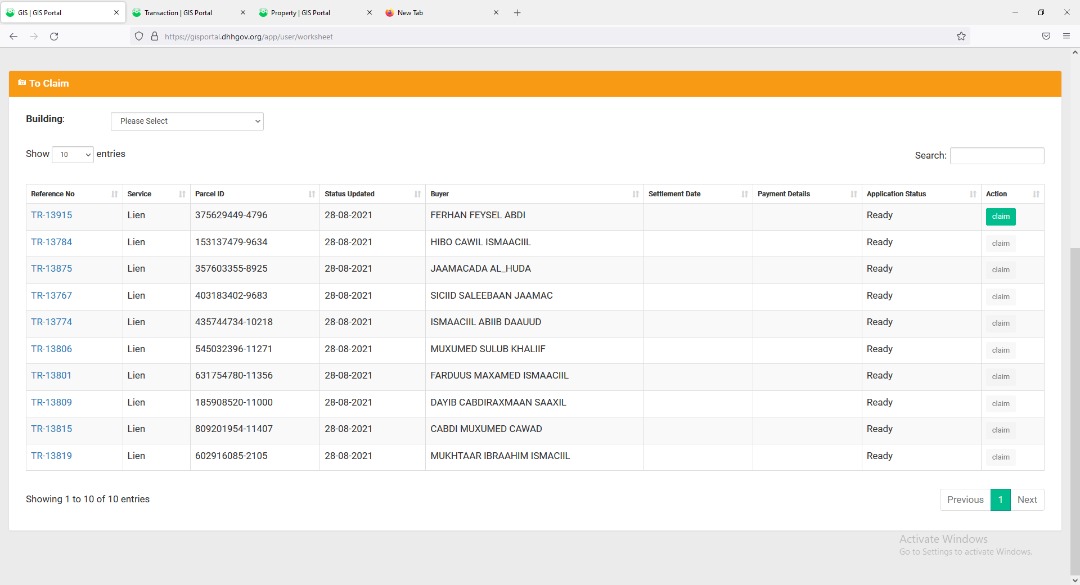Click the To Claim panel header
Image resolution: width=1080 pixels, height=585 pixels.
point(534,83)
